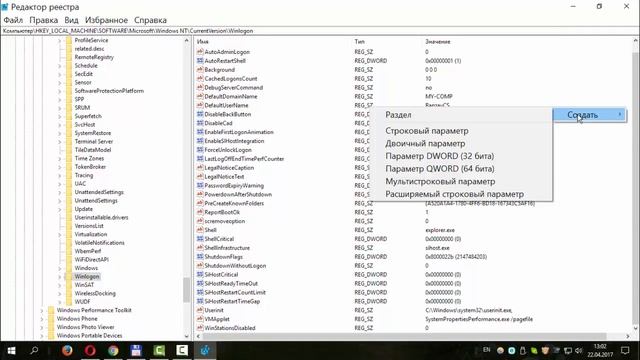Click the white C app taskbar icon

coord(182,350)
